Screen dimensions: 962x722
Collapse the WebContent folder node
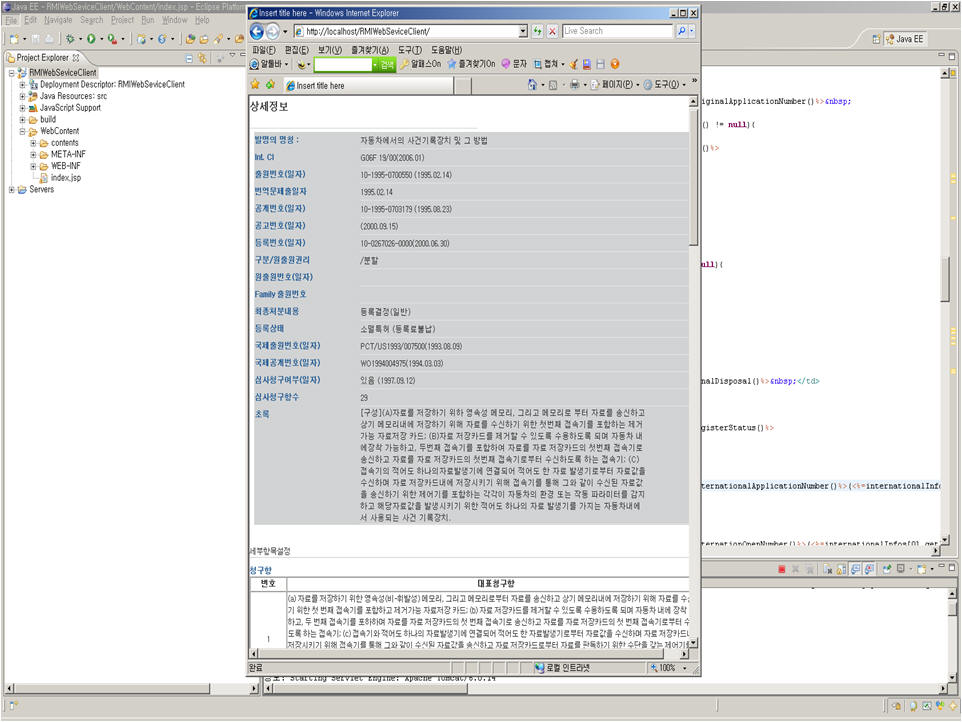pos(22,131)
